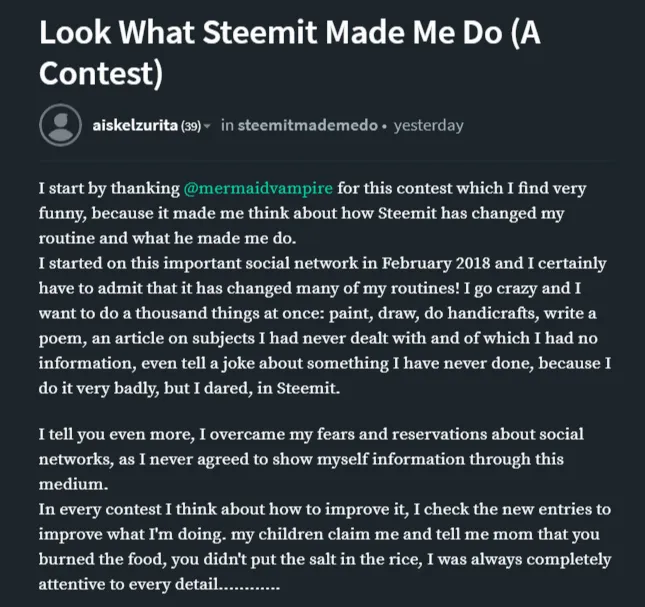This screenshot has height=607, width=645.
Task: Click the final line 'attentive to every detail'
Action: [x=160, y=584]
